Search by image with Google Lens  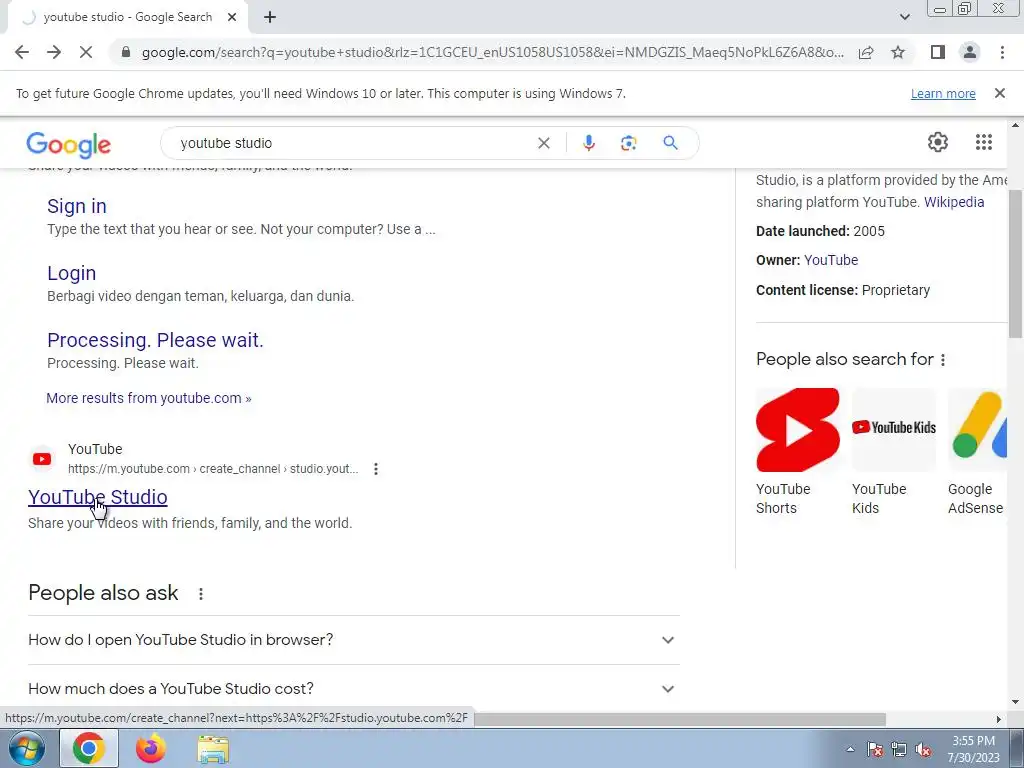628,143
